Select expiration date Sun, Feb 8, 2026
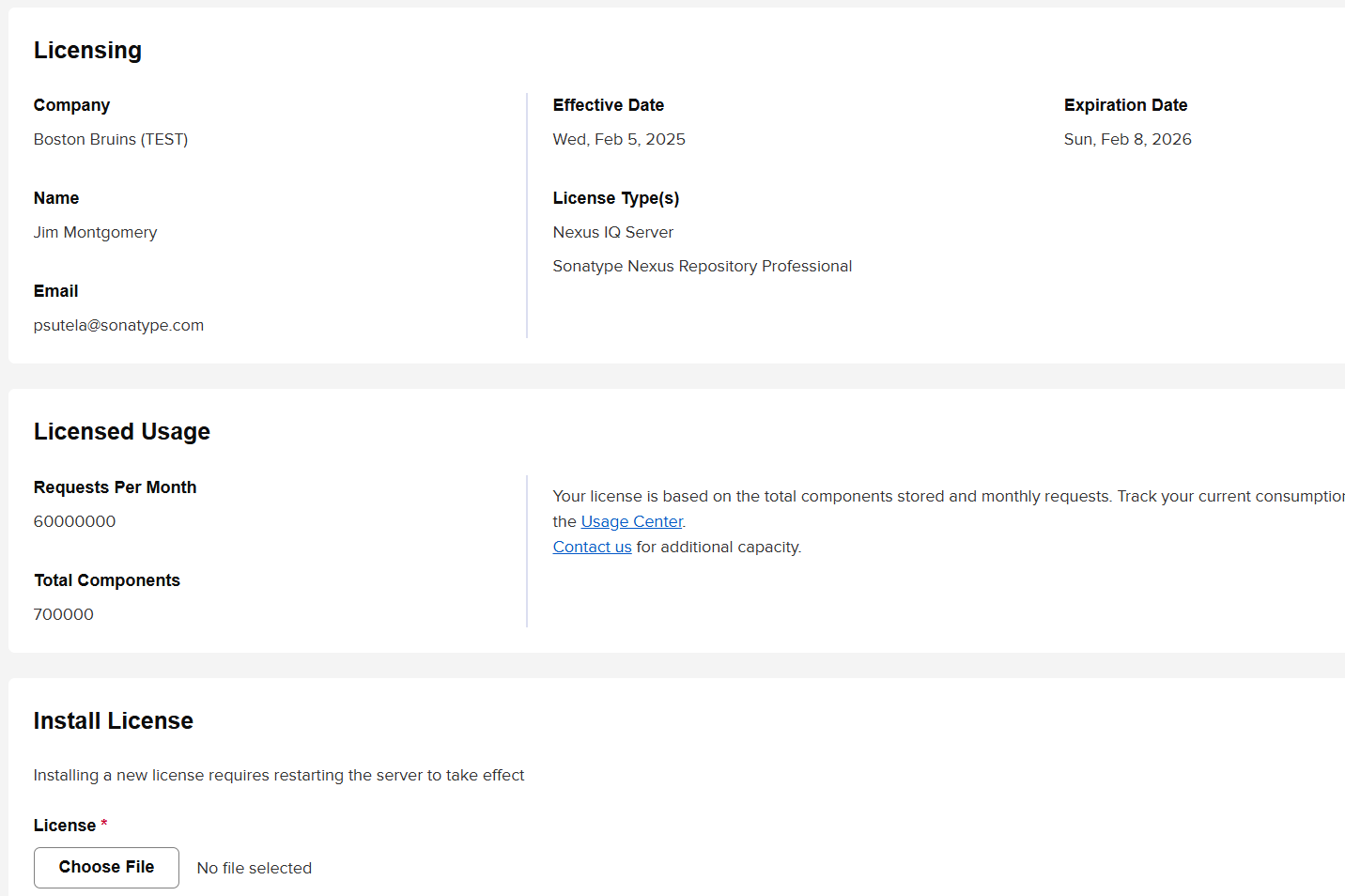This screenshot has width=1345, height=896. 1127,139
